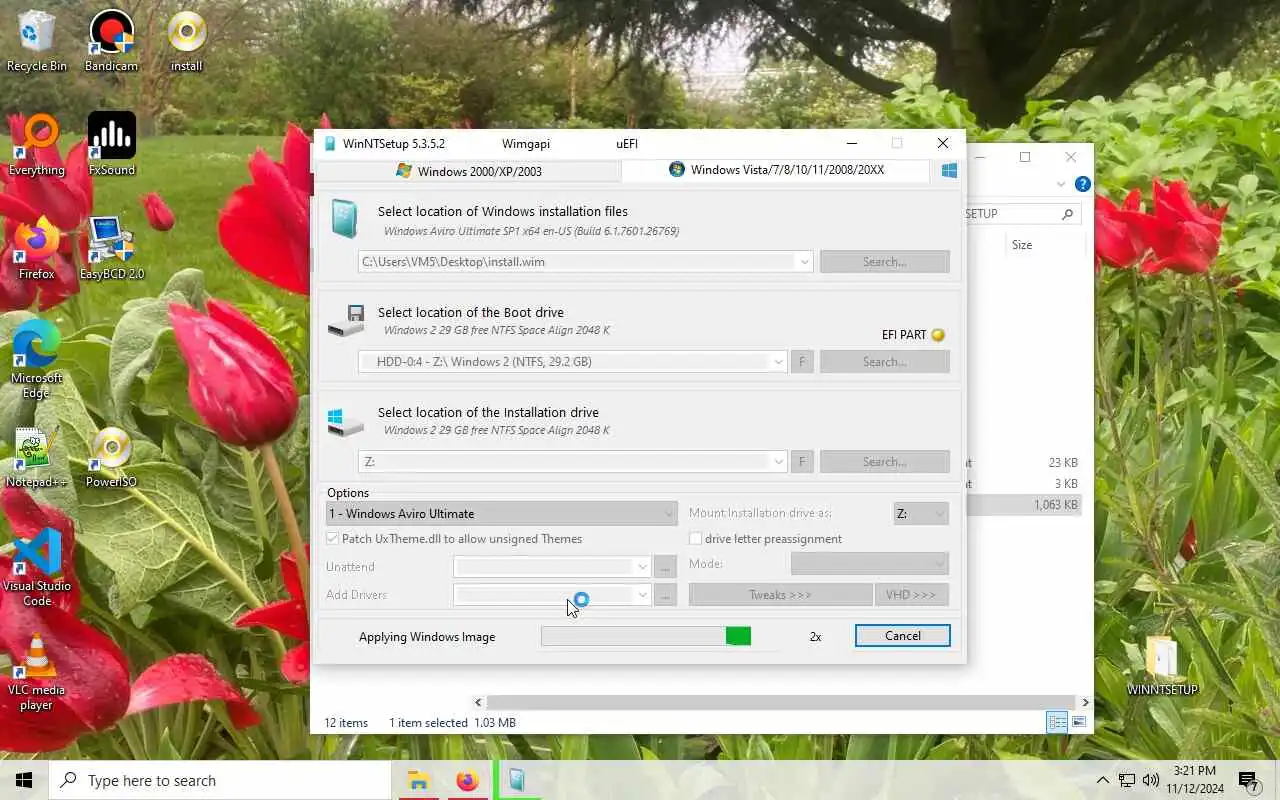Expand the Explorer ribbon chevron

pyautogui.click(x=1061, y=185)
